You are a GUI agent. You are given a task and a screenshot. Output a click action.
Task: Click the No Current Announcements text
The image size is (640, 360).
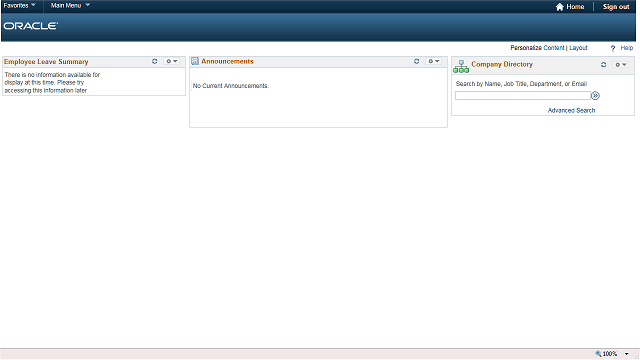pos(231,86)
